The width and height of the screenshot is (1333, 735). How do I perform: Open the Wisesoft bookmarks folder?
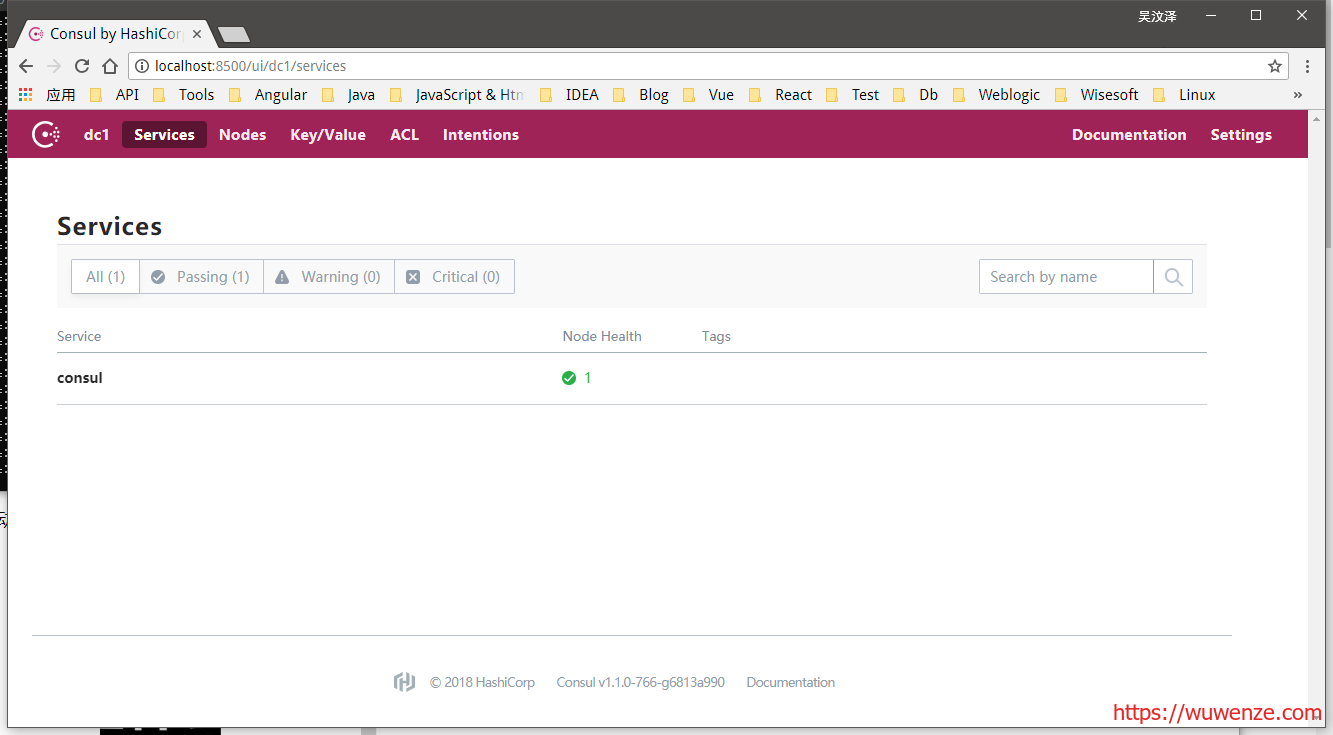coord(1096,95)
